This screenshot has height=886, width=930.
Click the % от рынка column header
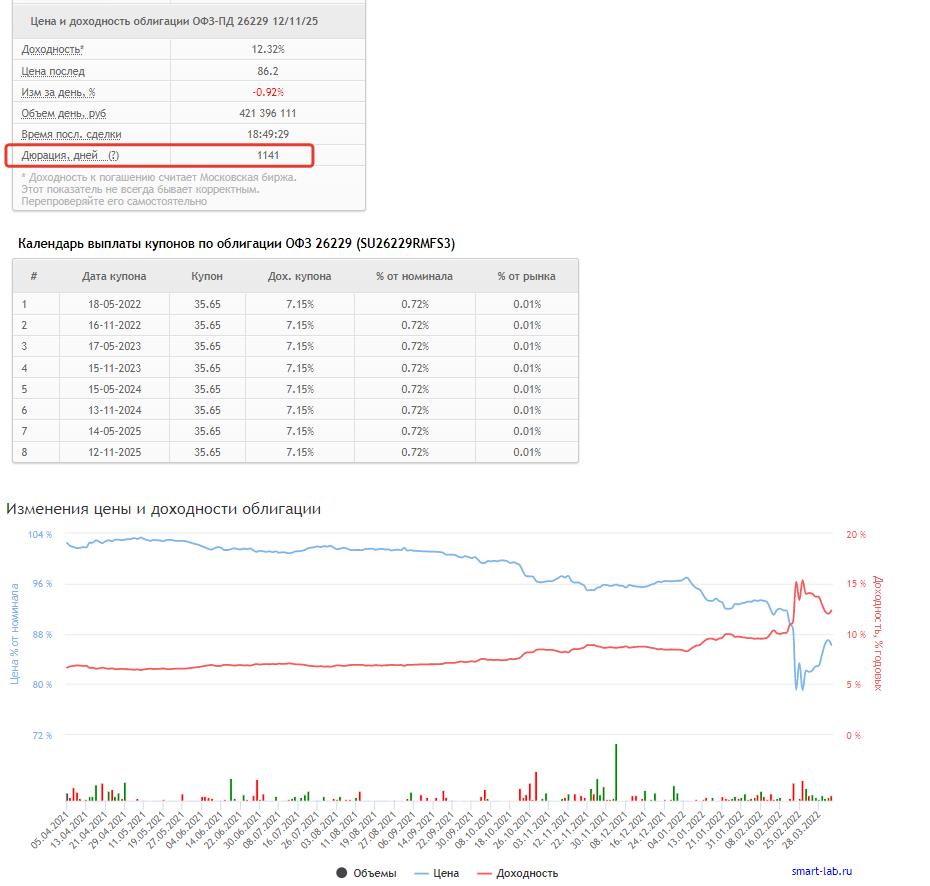[526, 276]
